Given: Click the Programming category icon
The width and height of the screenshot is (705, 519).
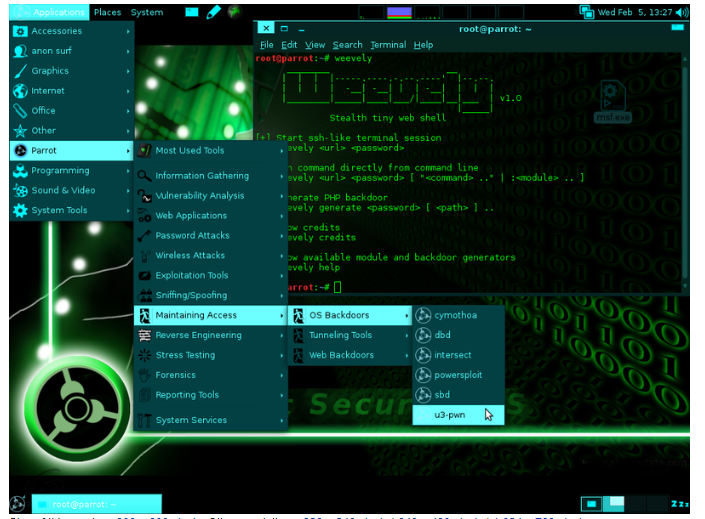Looking at the screenshot, I should point(20,171).
